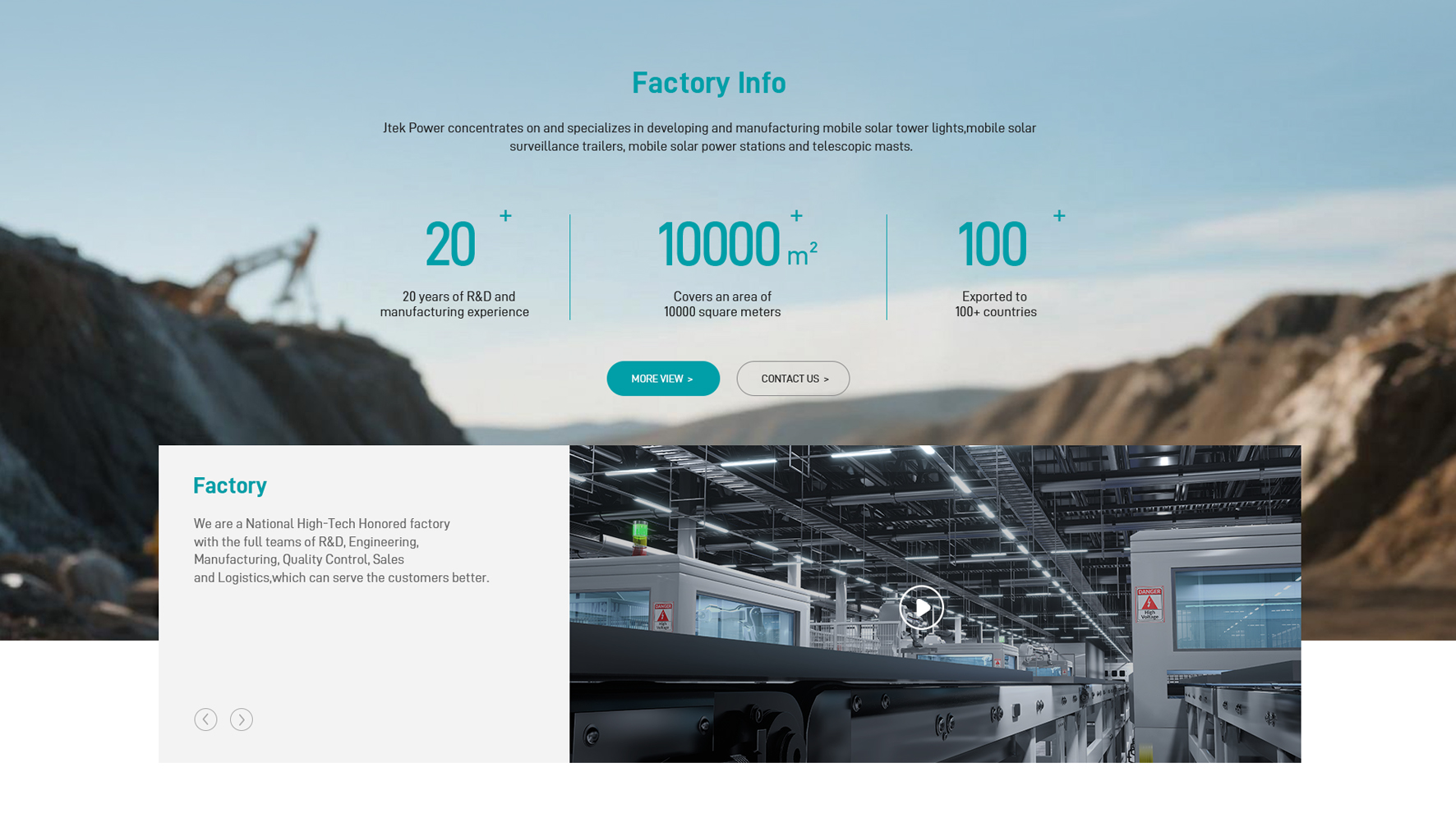Click the plus sign beside the 20 figure
Screen dimensions: 1456x818
pyautogui.click(x=505, y=216)
